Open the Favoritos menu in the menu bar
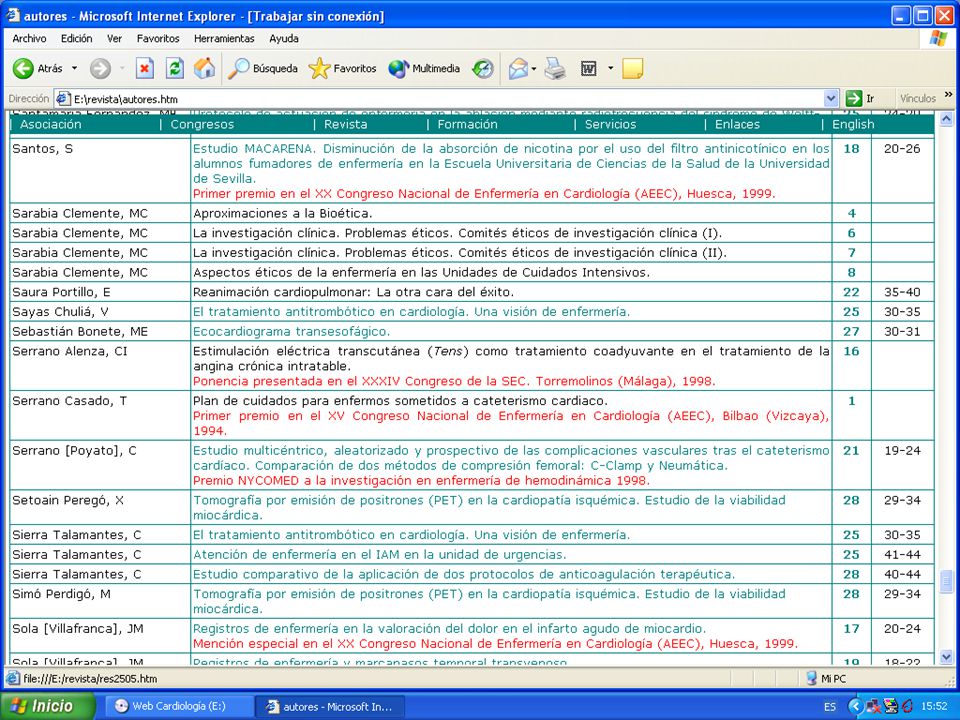This screenshot has height=720, width=960. 158,39
